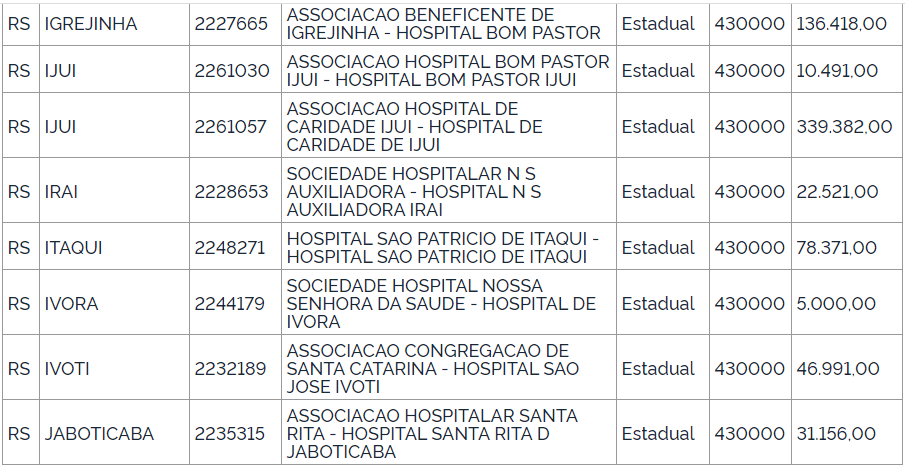Image resolution: width=905 pixels, height=468 pixels.
Task: Select CNES code 2228653
Action: click(x=232, y=192)
